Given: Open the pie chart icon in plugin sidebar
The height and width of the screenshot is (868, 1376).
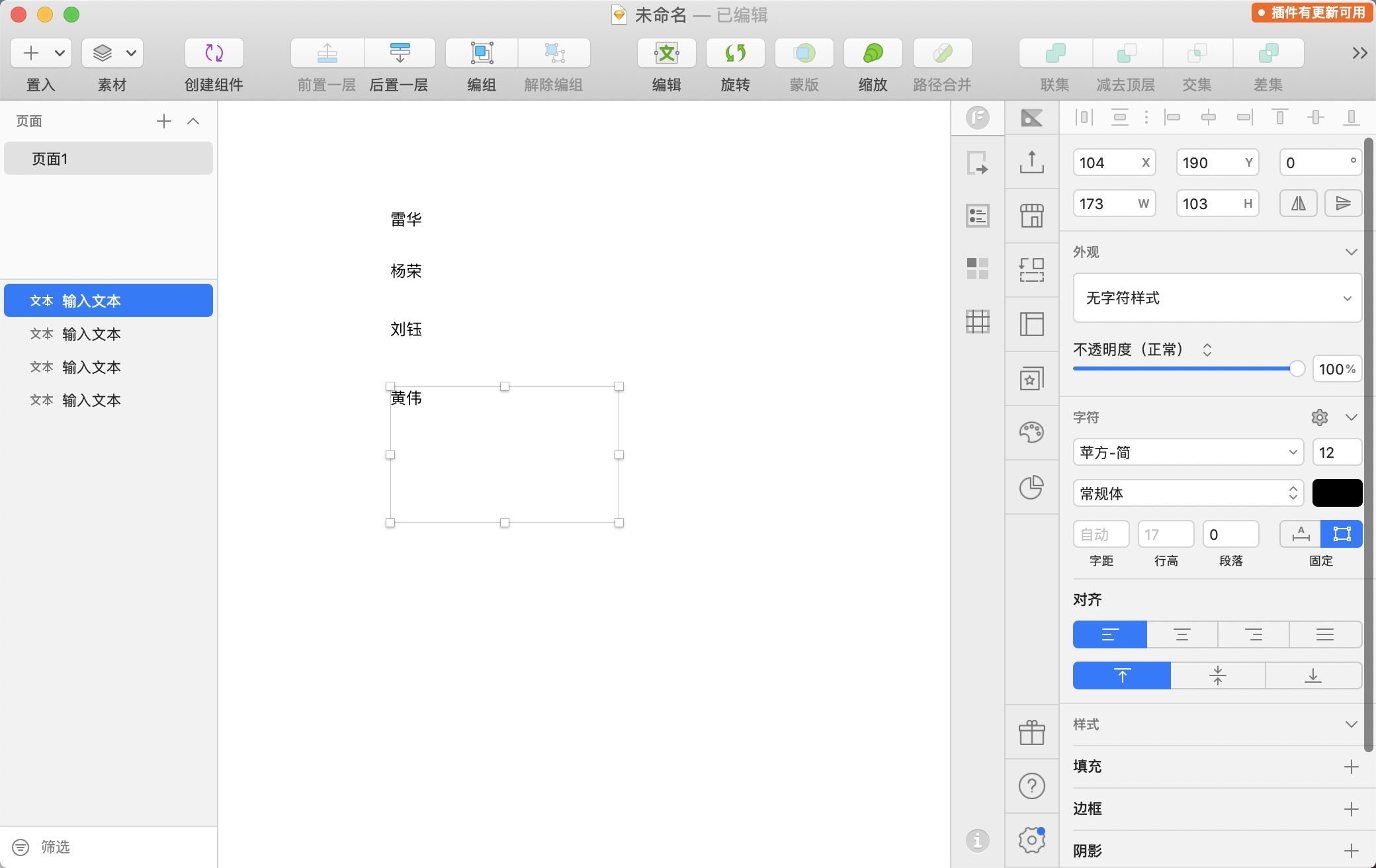Looking at the screenshot, I should 1032,488.
